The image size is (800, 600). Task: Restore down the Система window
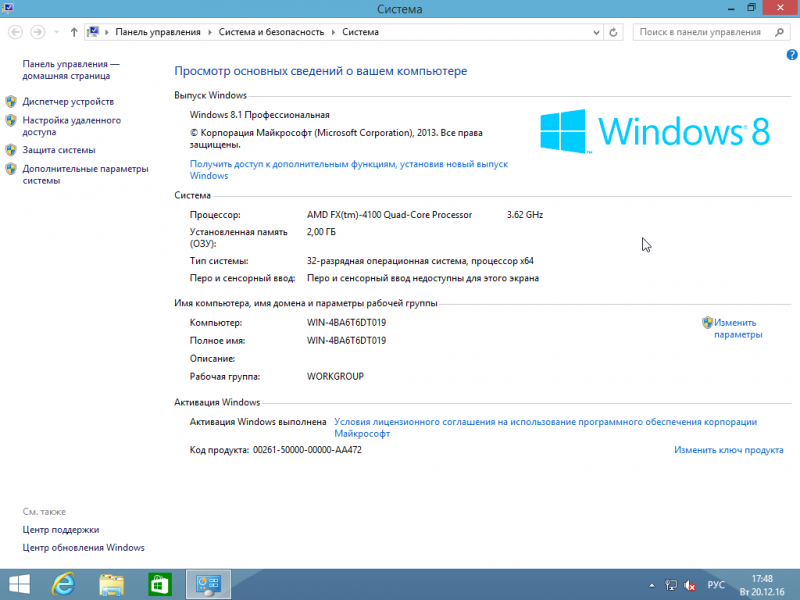point(751,8)
